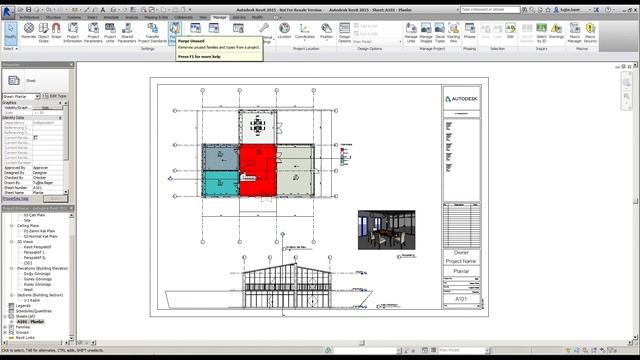Switch to the Collaborate ribbon tab
Image resolution: width=640 pixels, height=360 pixels.
(183, 18)
